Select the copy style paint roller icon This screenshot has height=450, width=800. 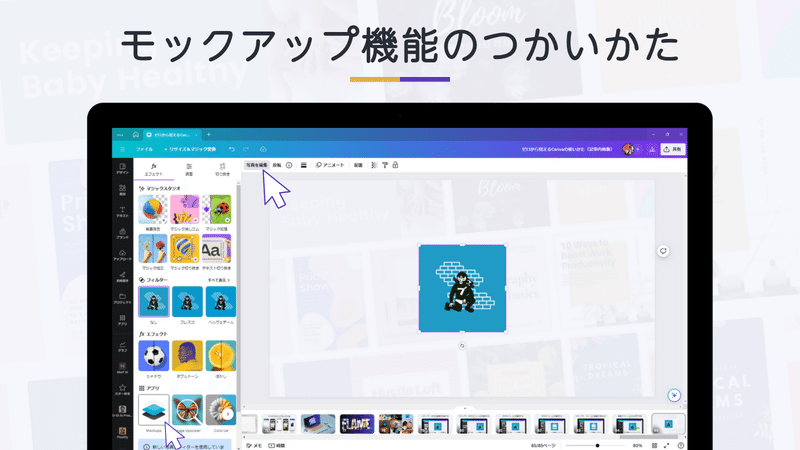385,165
